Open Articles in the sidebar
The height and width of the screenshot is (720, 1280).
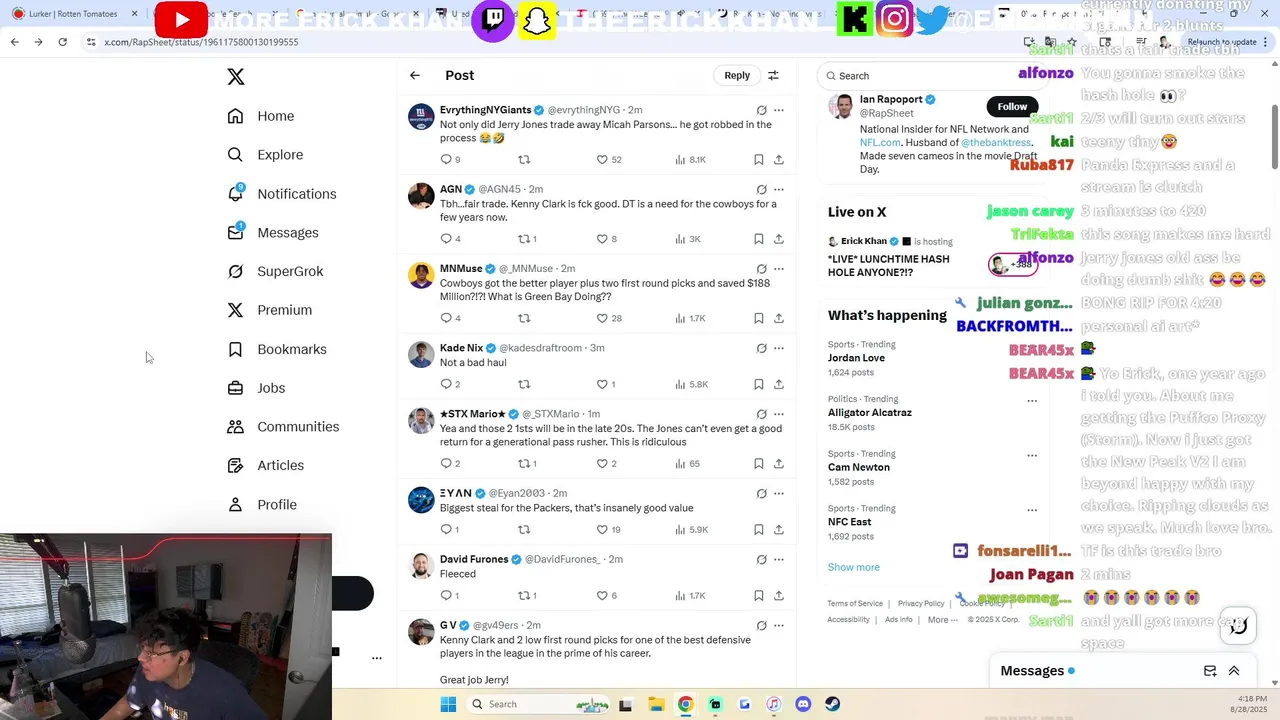click(x=266, y=465)
